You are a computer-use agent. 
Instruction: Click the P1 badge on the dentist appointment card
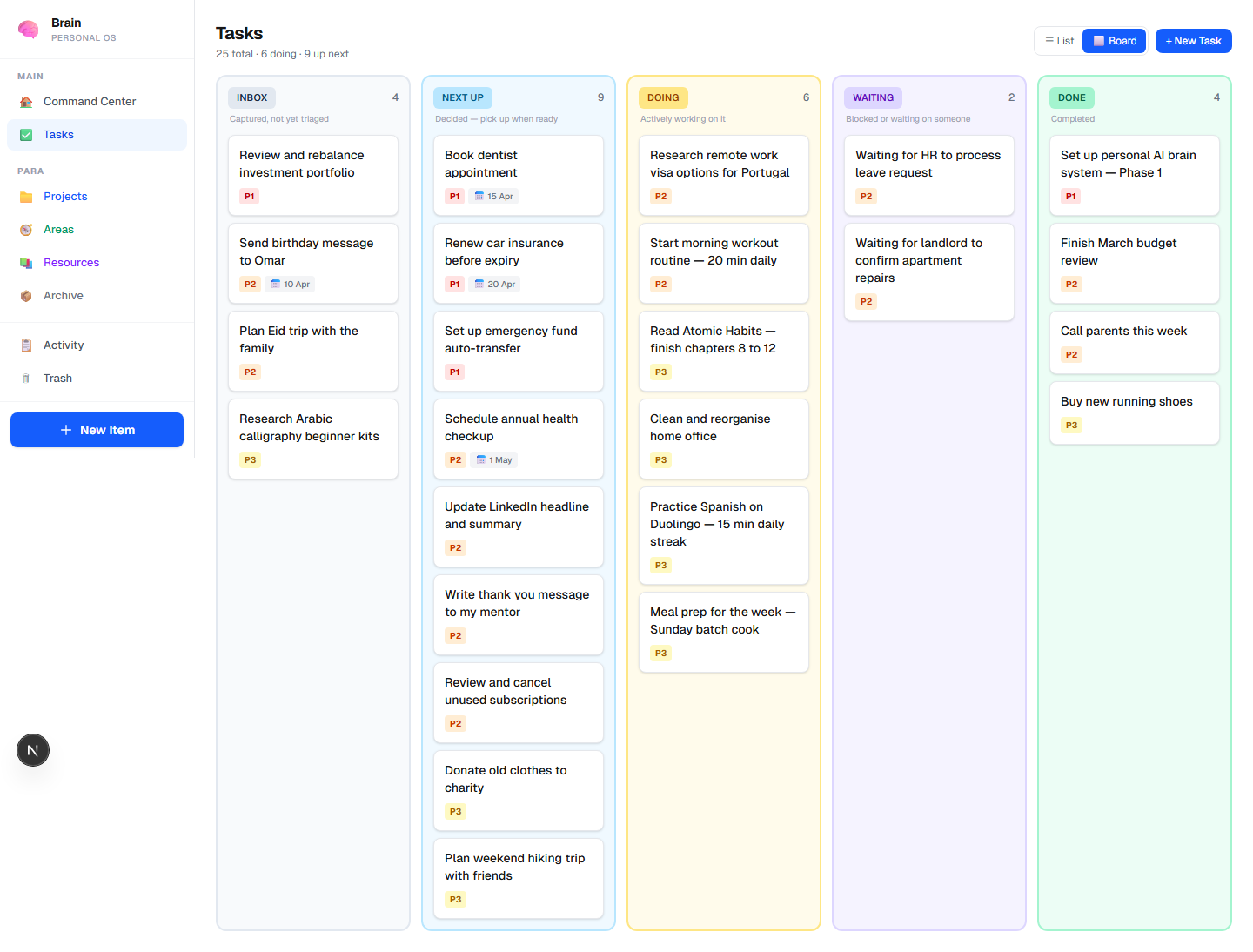(x=454, y=196)
